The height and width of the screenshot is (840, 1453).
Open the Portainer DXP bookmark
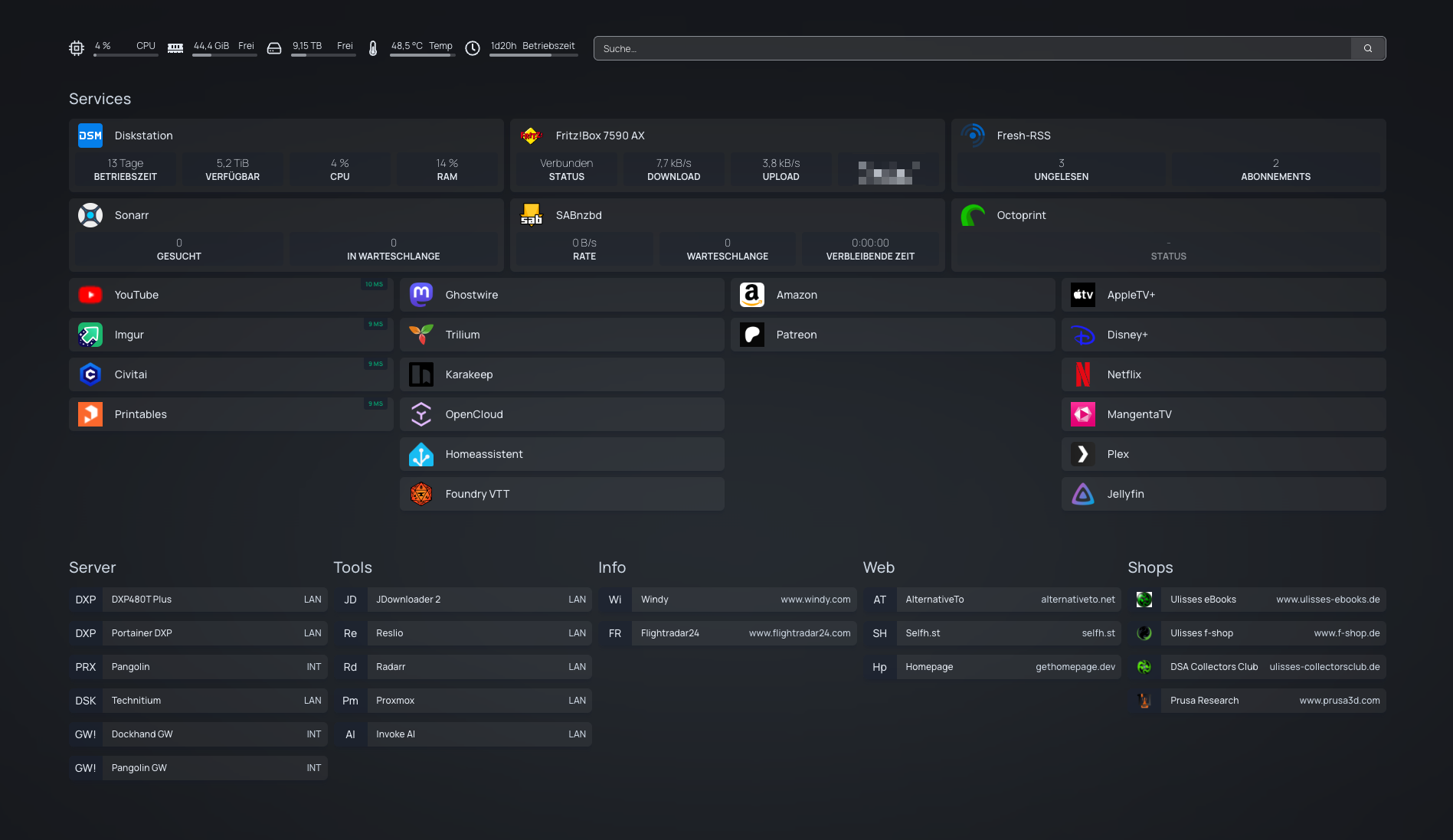coord(198,633)
